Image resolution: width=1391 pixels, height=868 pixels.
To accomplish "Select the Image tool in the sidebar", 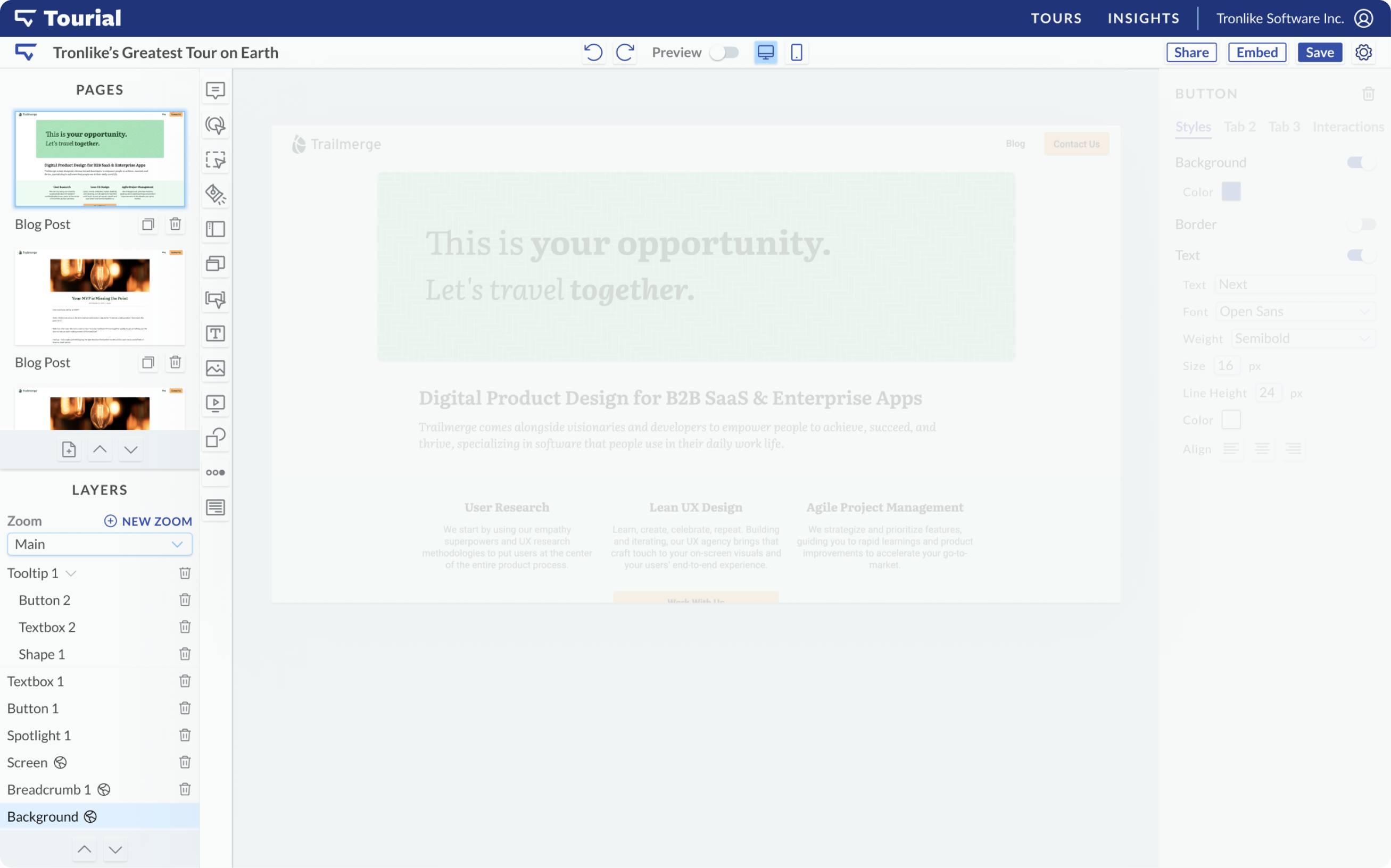I will 216,368.
